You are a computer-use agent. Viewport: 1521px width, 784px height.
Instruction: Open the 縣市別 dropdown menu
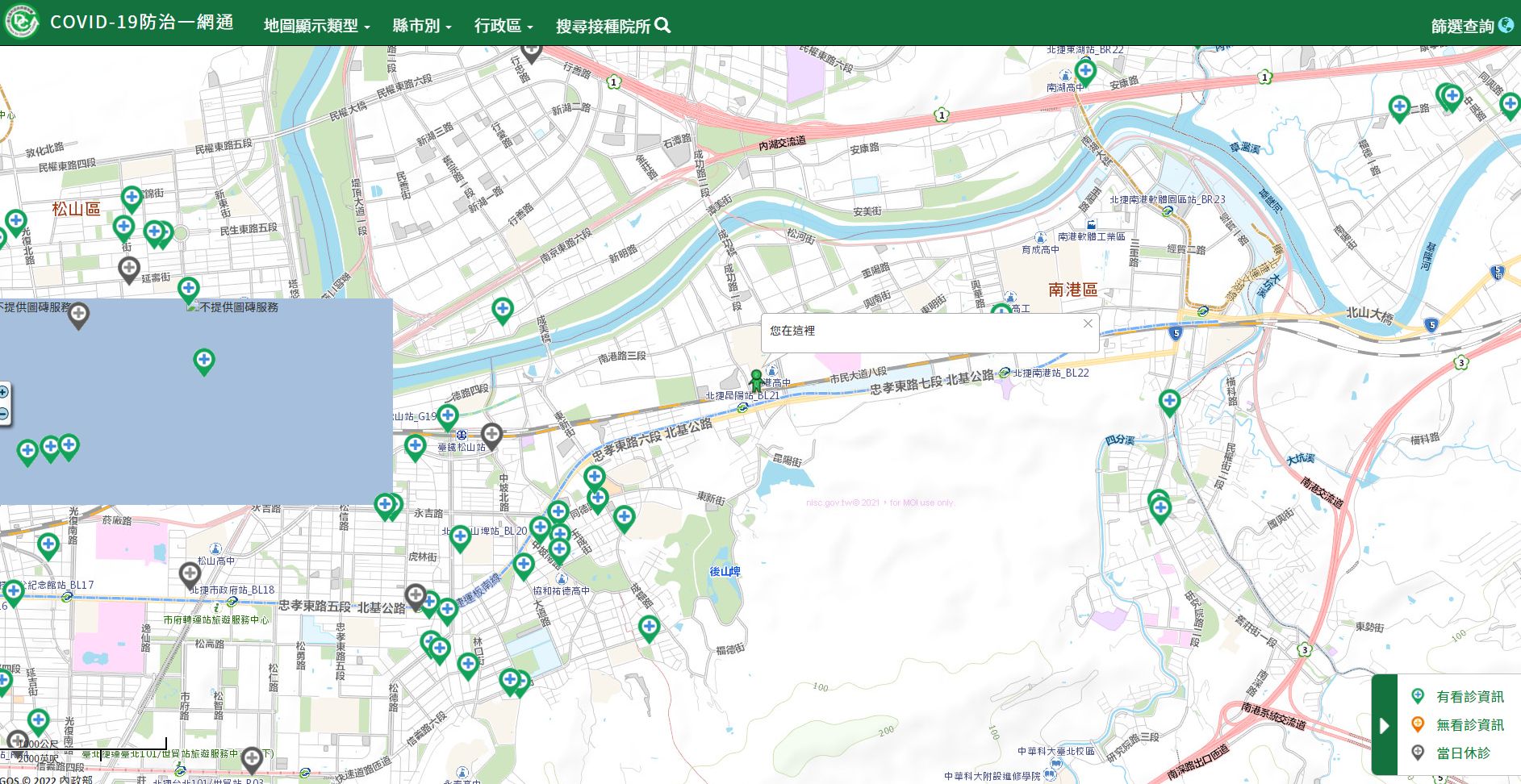click(x=421, y=26)
